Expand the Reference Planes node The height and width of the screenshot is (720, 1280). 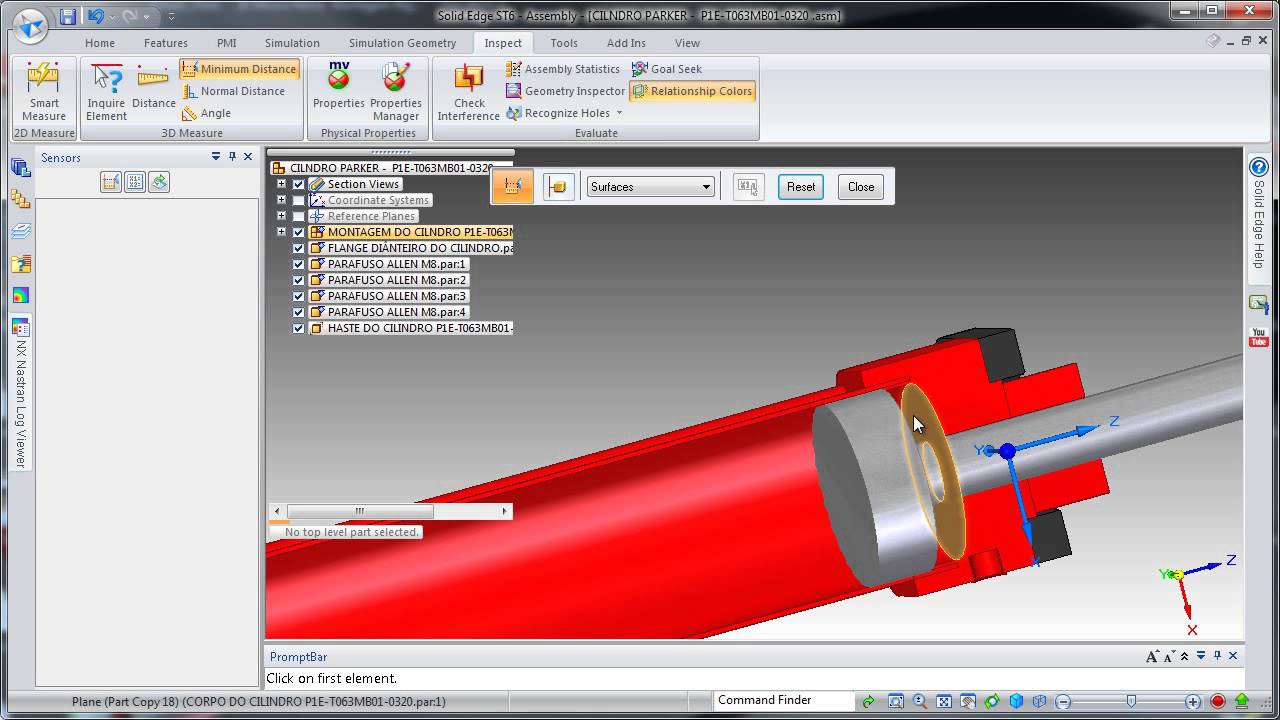click(281, 216)
